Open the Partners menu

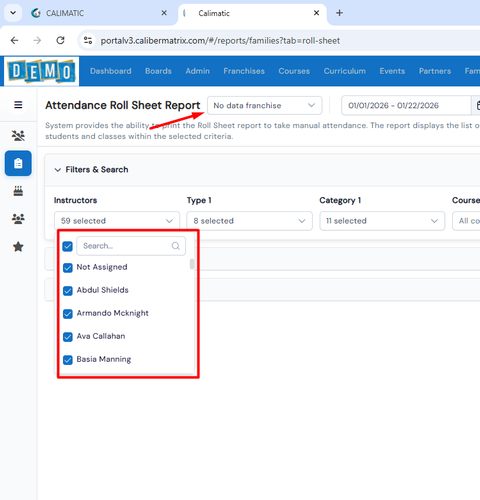click(x=435, y=71)
